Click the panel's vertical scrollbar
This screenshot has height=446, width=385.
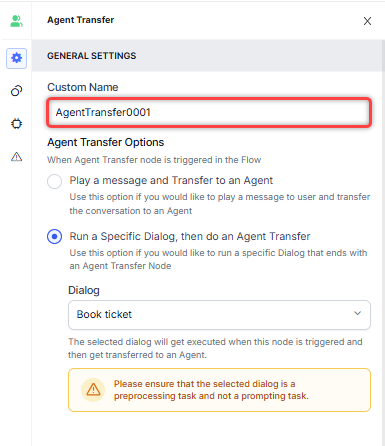(383, 233)
